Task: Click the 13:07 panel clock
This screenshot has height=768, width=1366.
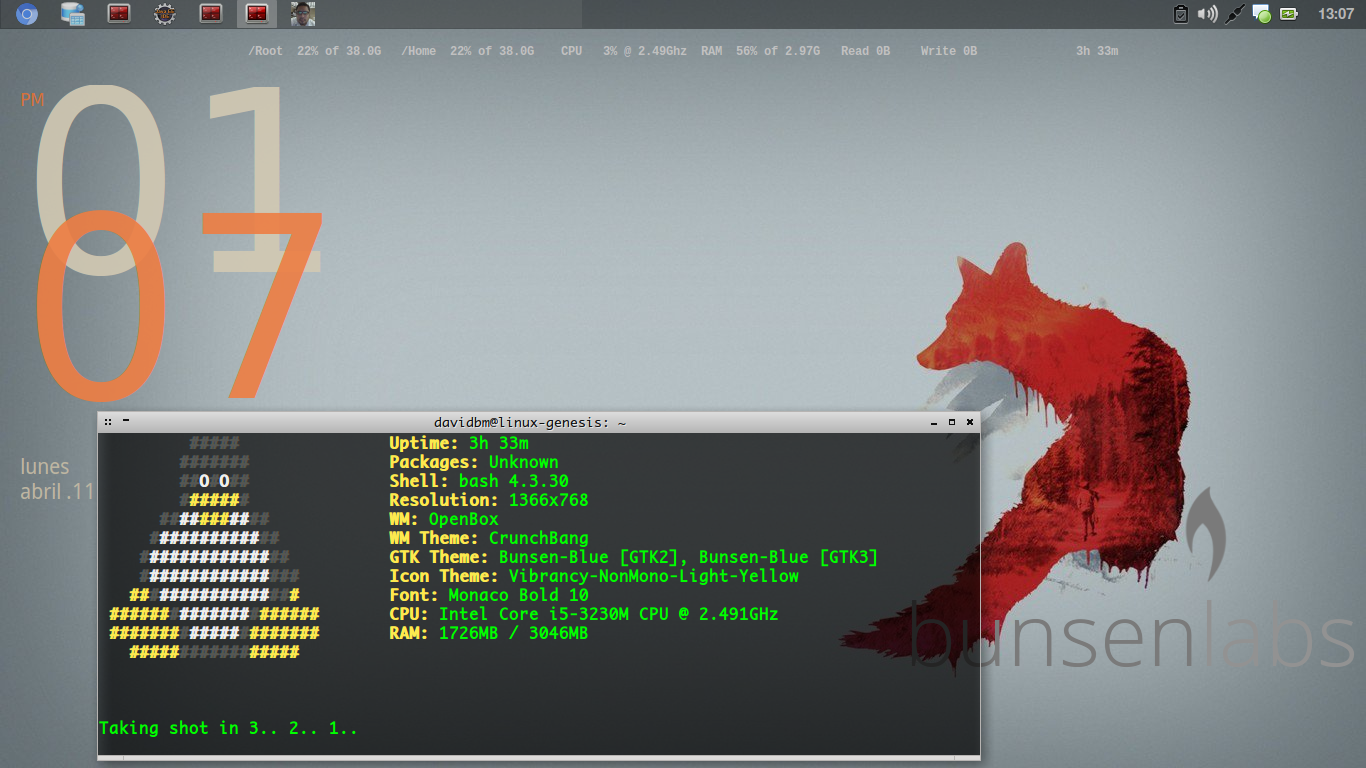Action: click(1336, 14)
